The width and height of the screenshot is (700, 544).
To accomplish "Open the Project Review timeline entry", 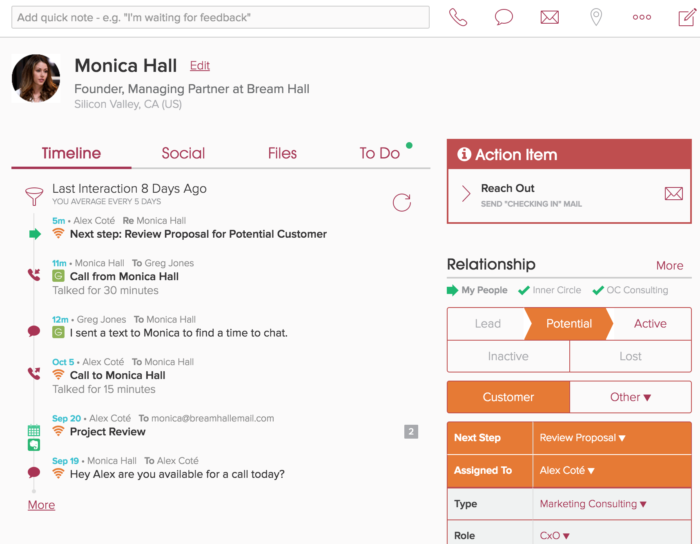I will click(x=108, y=432).
